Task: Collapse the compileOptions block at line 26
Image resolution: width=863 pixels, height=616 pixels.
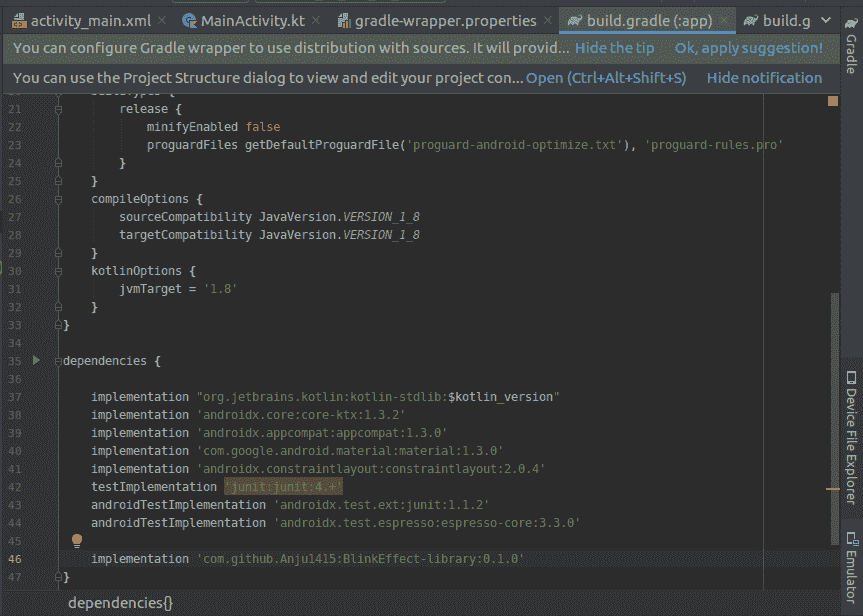Action: coord(59,199)
